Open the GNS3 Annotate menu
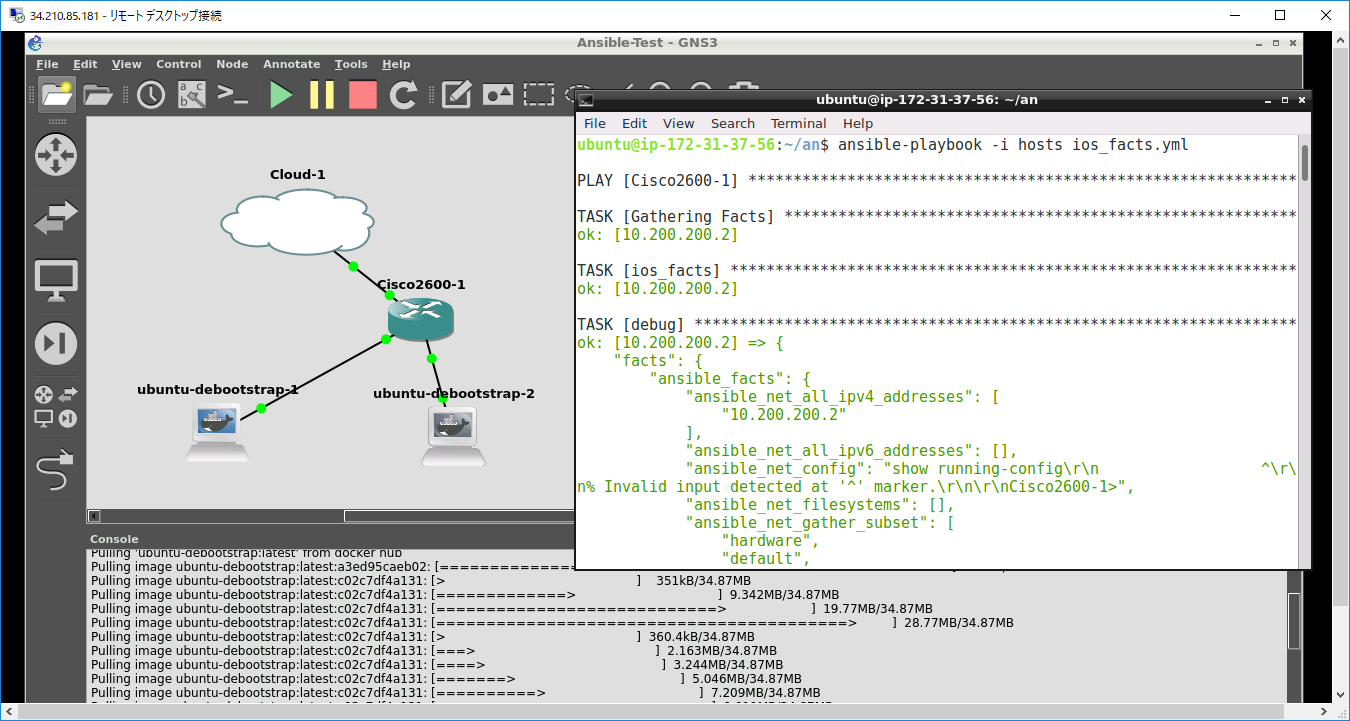 tap(291, 64)
